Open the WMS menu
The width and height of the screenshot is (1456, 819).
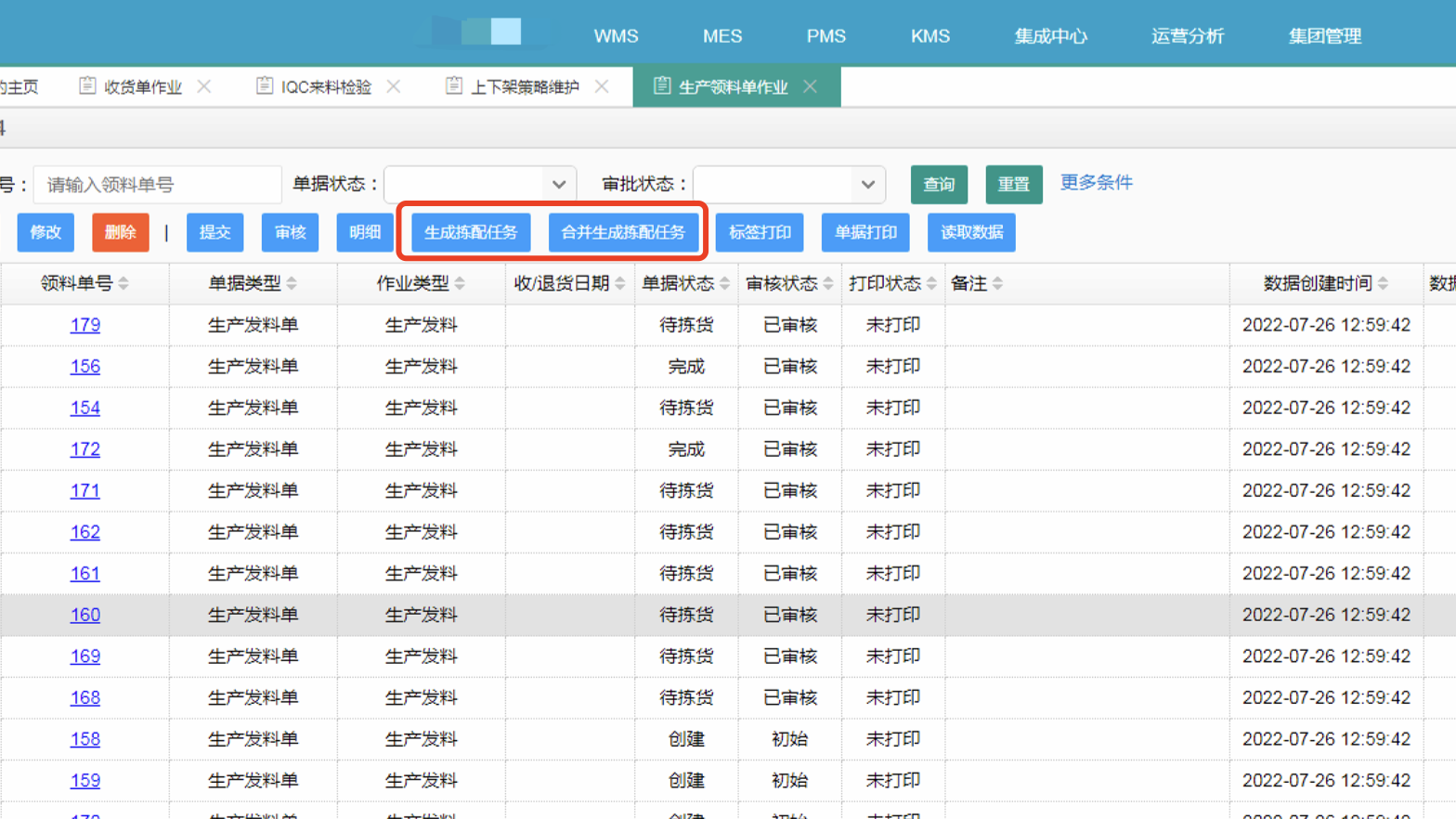(616, 36)
